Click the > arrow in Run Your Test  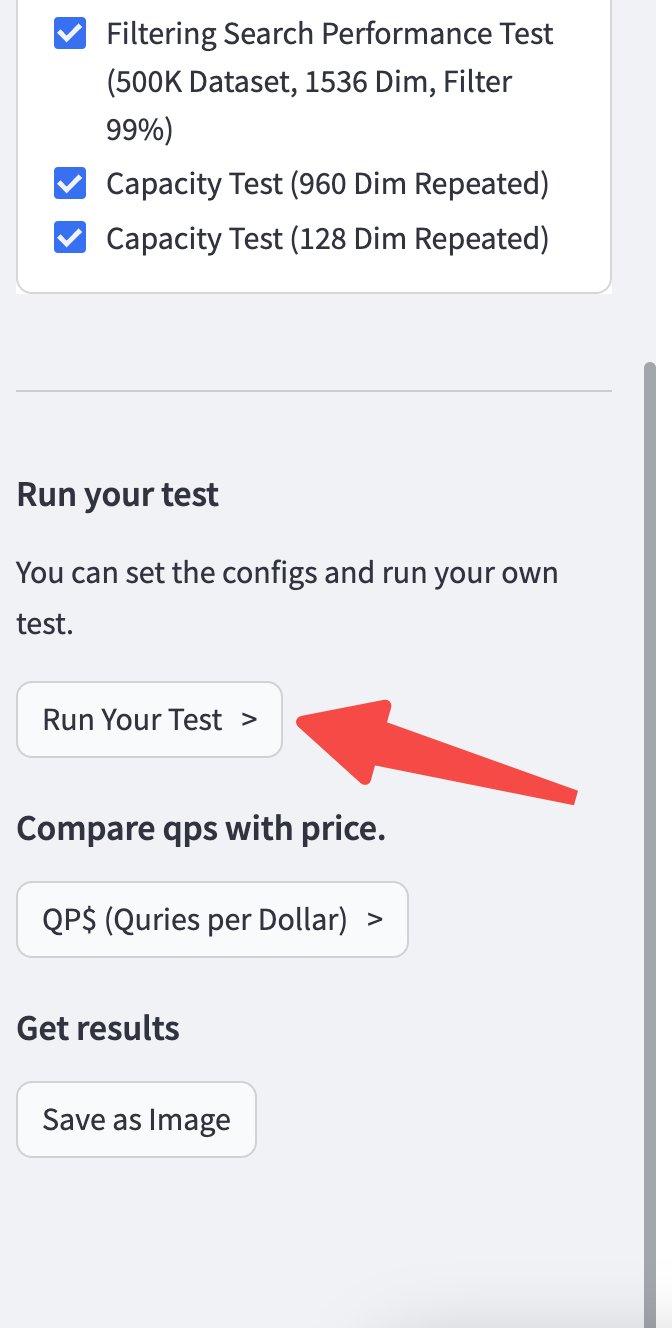249,720
